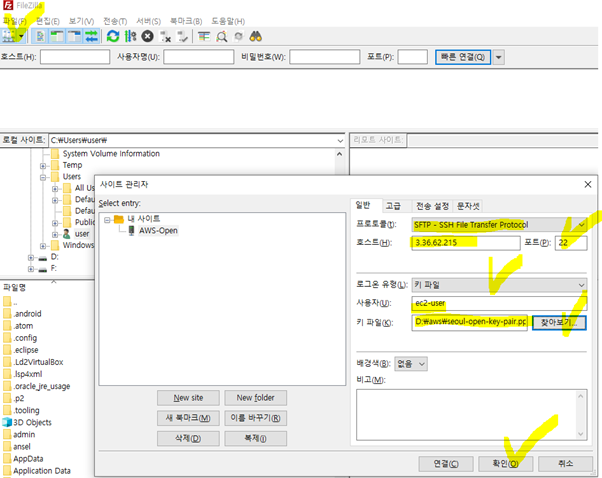The height and width of the screenshot is (478, 602).
Task: Open the 북마크(B) menu
Action: pyautogui.click(x=186, y=21)
